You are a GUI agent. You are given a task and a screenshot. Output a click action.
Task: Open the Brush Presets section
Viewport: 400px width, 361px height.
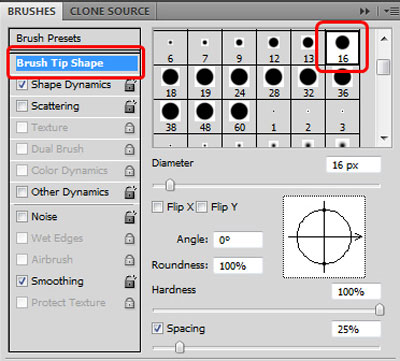[x=49, y=38]
